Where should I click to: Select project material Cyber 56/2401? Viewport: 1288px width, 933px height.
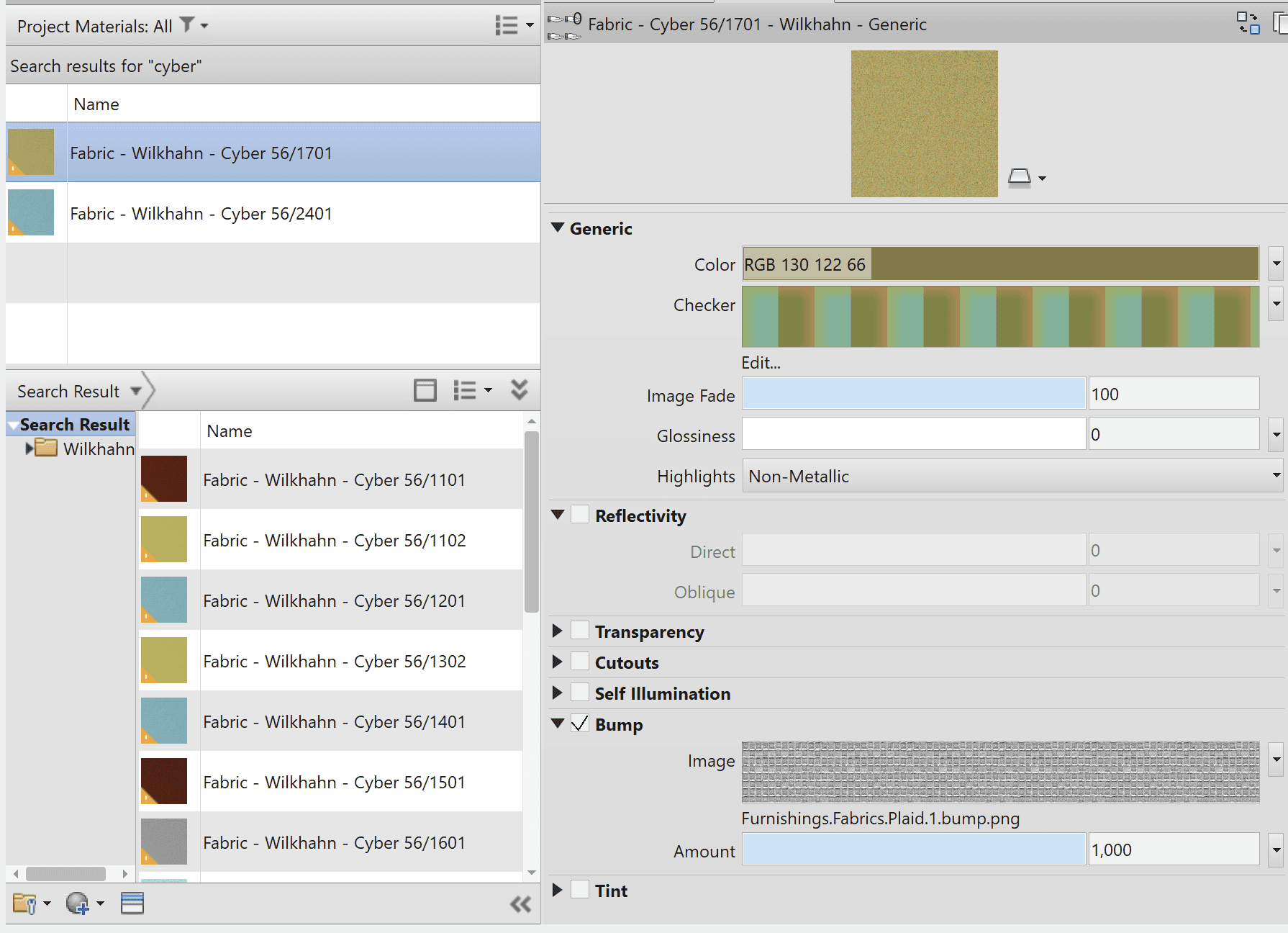(x=273, y=213)
